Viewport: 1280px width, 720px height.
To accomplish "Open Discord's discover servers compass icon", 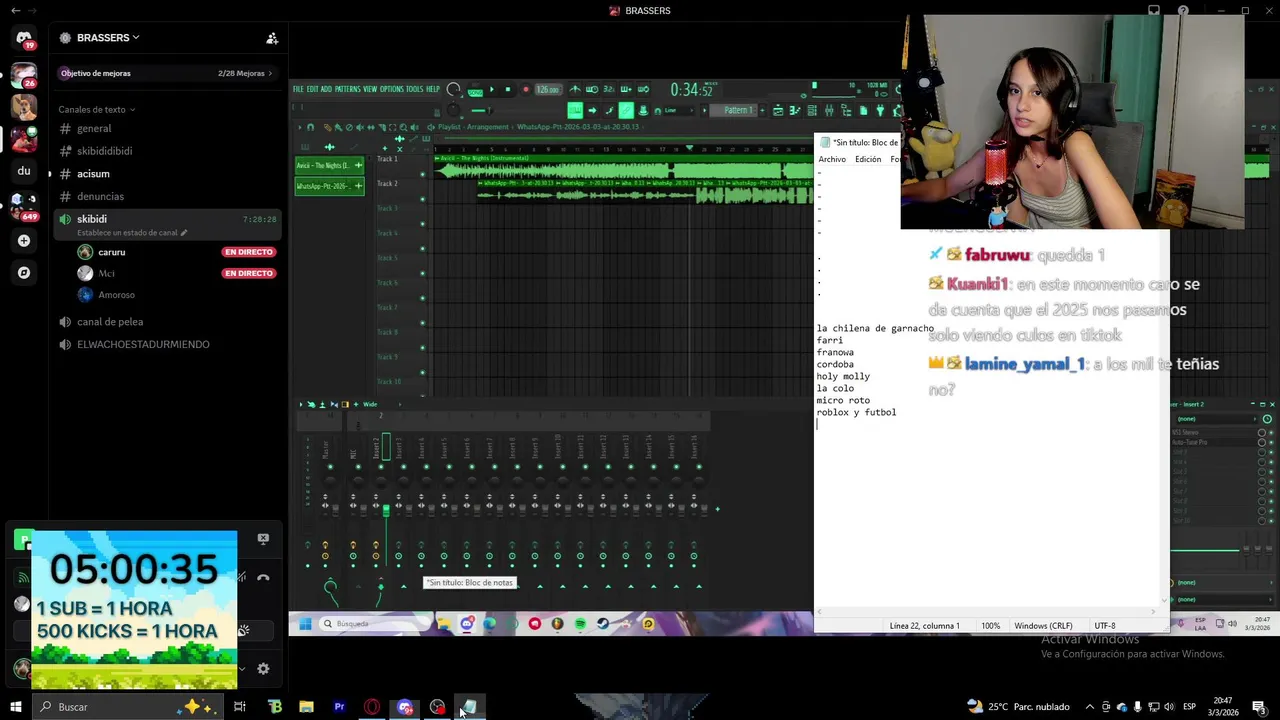I will [24, 273].
